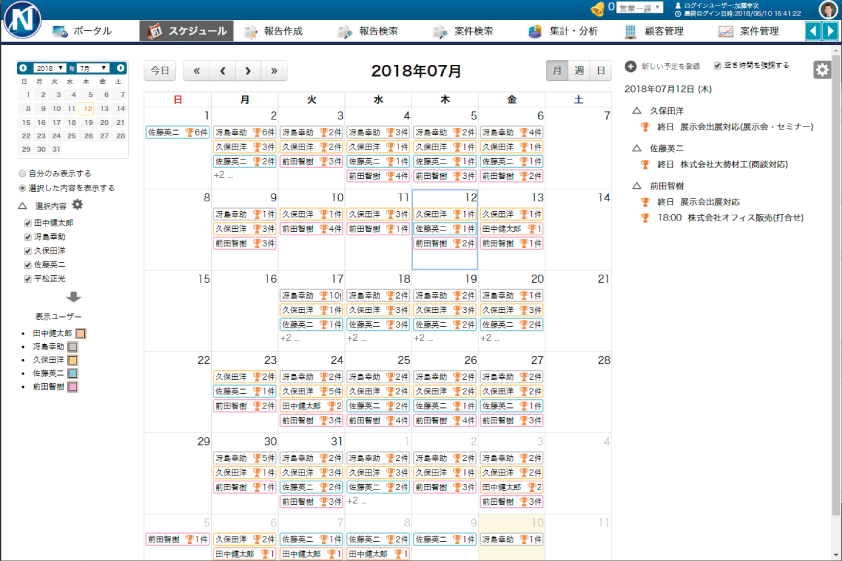Click the 今日 button

coord(159,71)
